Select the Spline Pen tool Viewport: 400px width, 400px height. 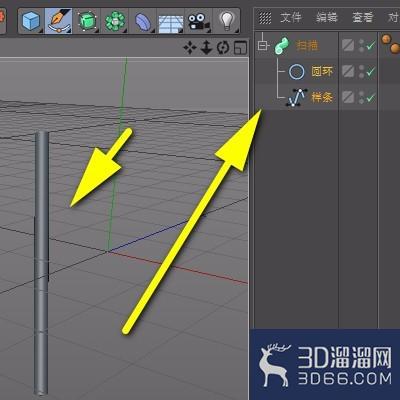click(59, 21)
